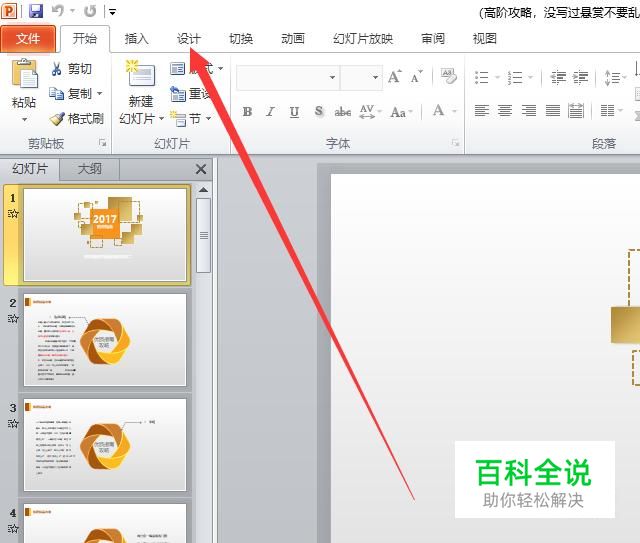Open the 切换 ribbon tab
The image size is (640, 543).
click(x=241, y=39)
